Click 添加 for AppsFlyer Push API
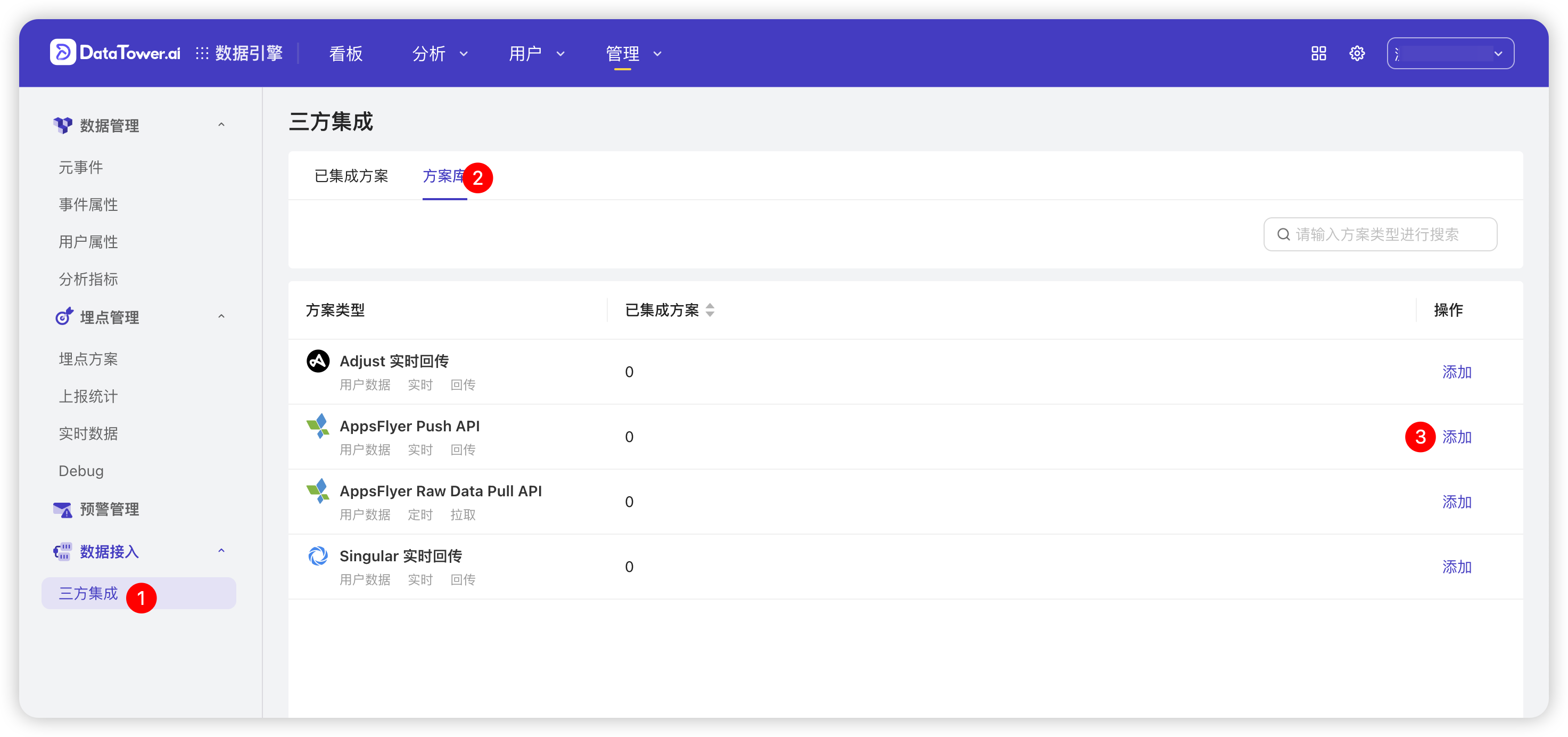This screenshot has height=737, width=1568. (1457, 437)
